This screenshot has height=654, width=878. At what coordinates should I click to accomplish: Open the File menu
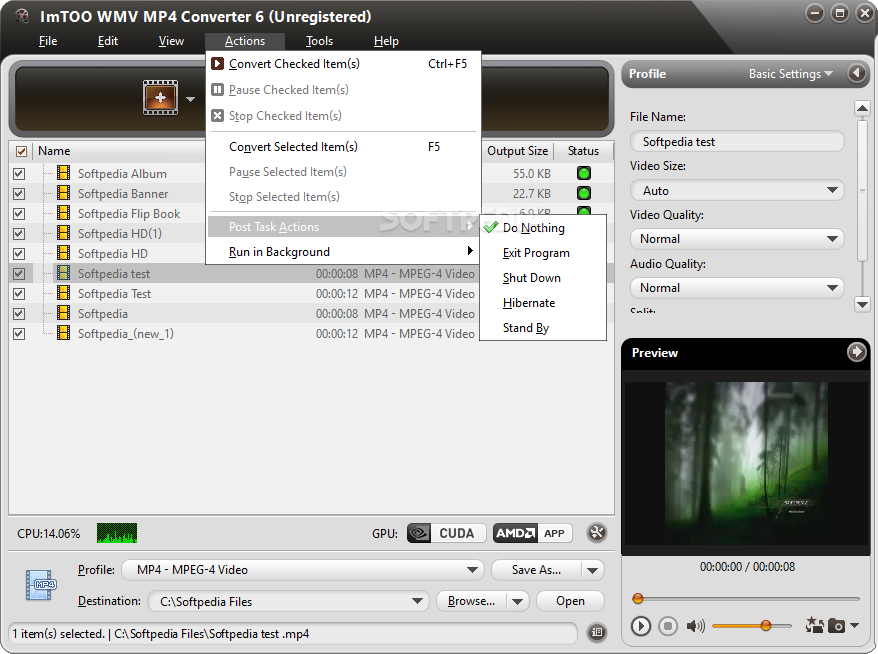[48, 41]
